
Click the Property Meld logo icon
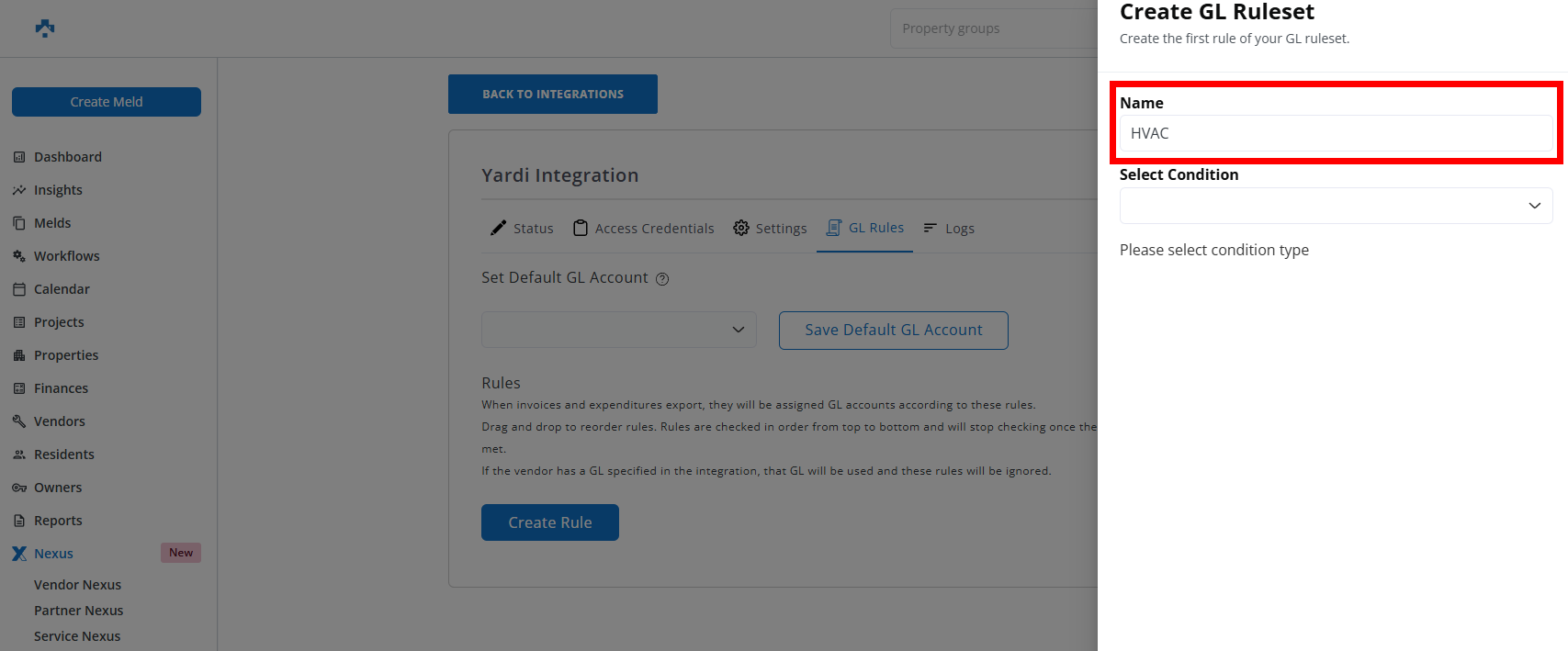click(45, 28)
